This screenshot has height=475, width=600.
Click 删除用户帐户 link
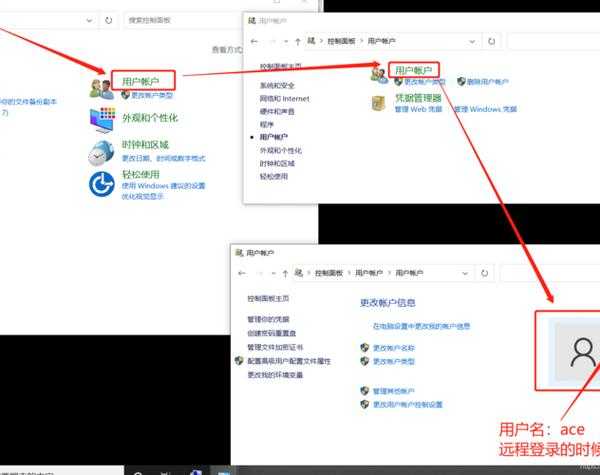pos(488,82)
